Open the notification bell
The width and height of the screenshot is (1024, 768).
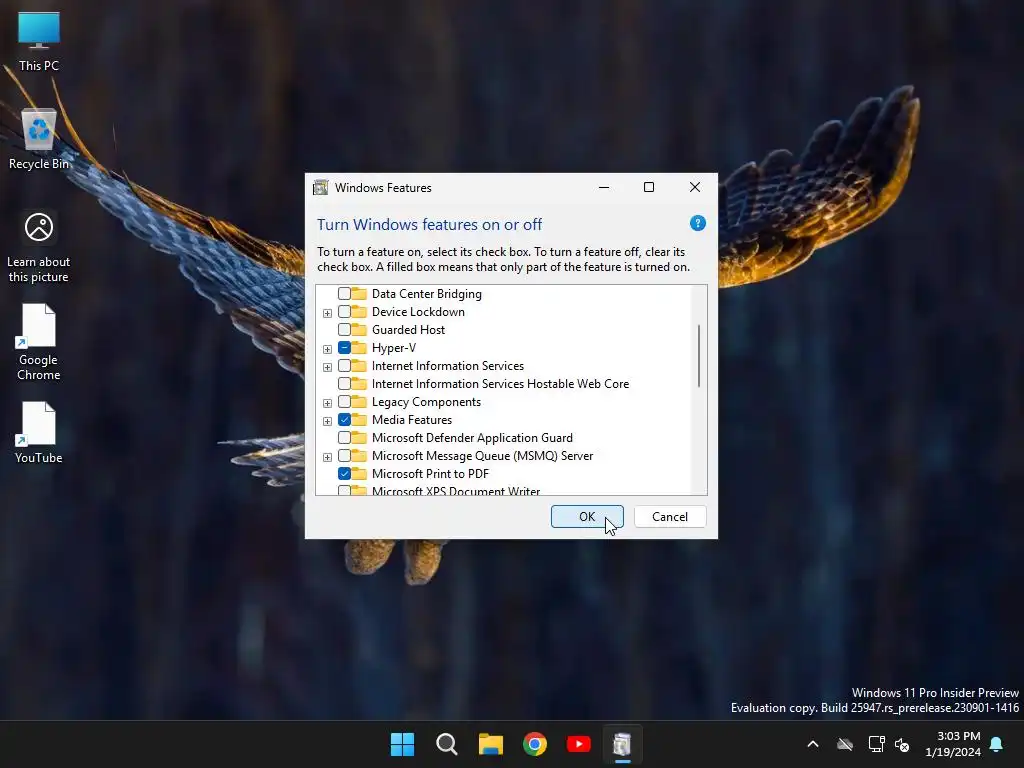[x=997, y=744]
